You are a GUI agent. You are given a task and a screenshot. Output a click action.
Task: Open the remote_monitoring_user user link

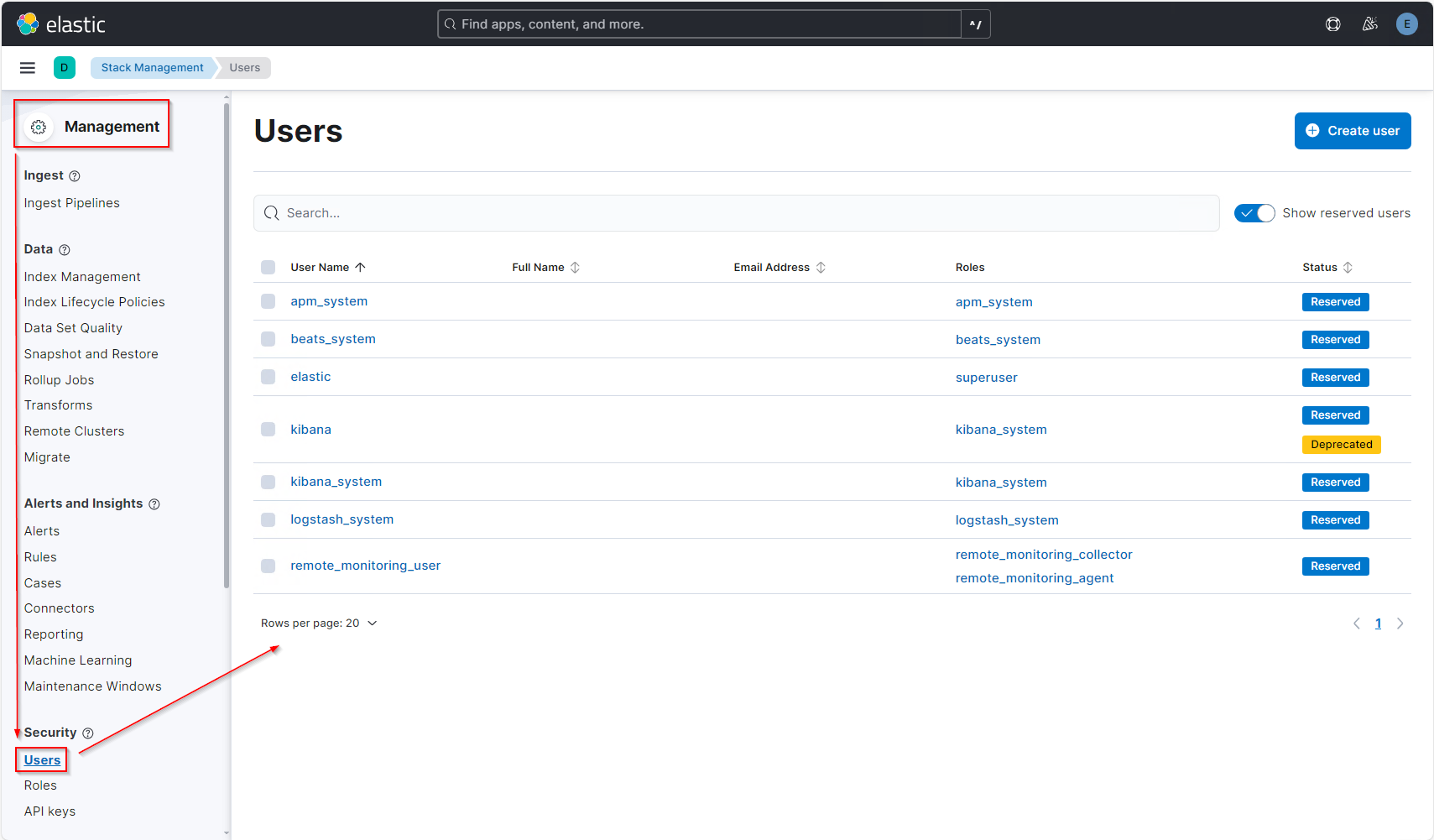coord(366,566)
